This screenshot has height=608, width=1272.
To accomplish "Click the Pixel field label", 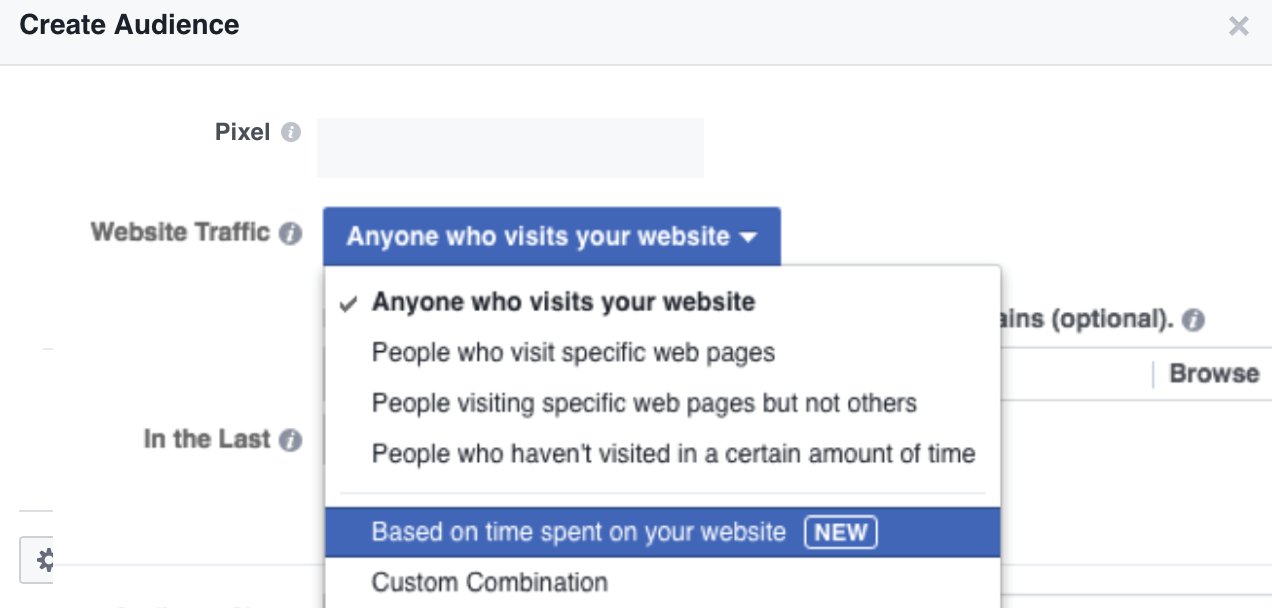I will tap(242, 132).
